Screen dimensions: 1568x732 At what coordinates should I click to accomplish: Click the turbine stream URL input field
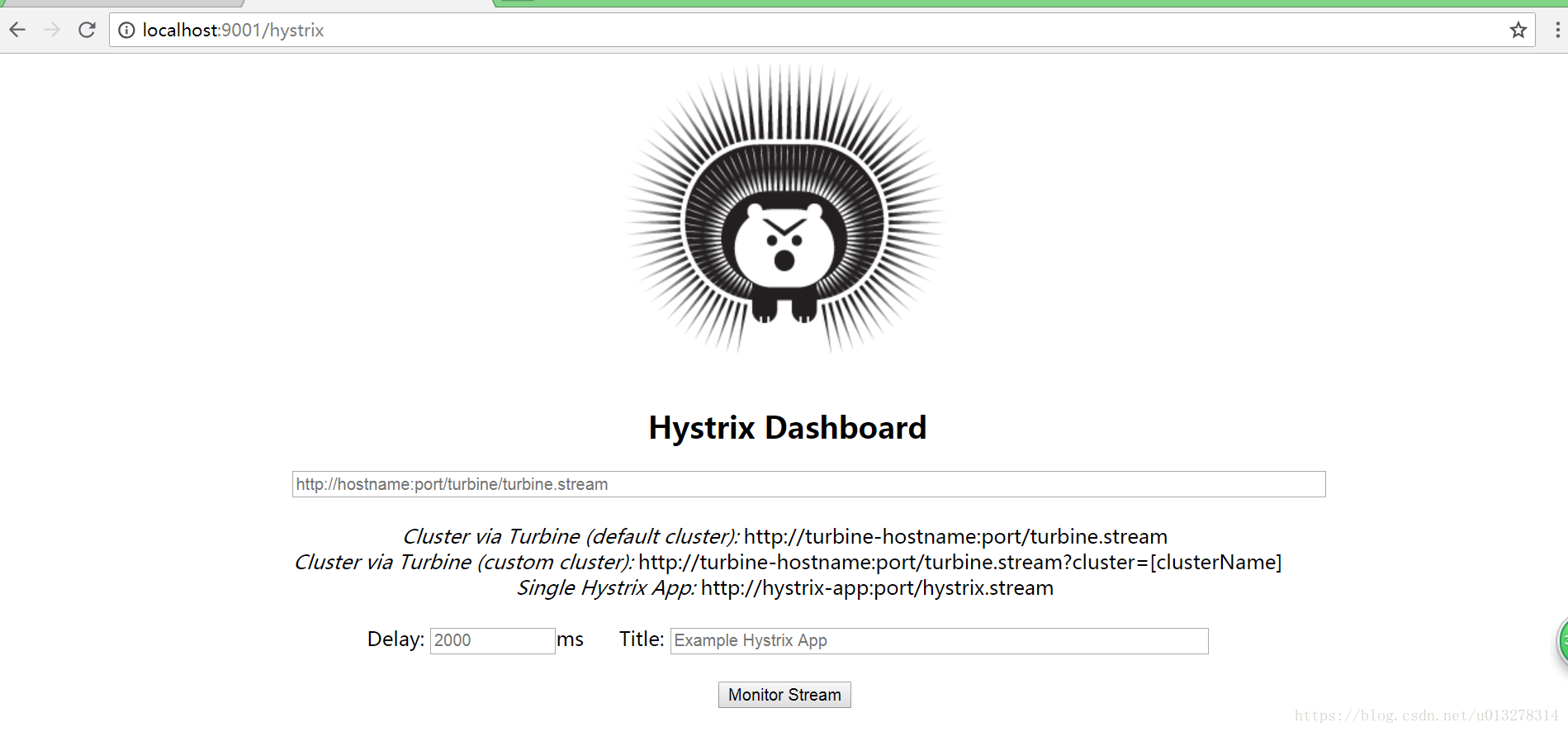tap(808, 484)
